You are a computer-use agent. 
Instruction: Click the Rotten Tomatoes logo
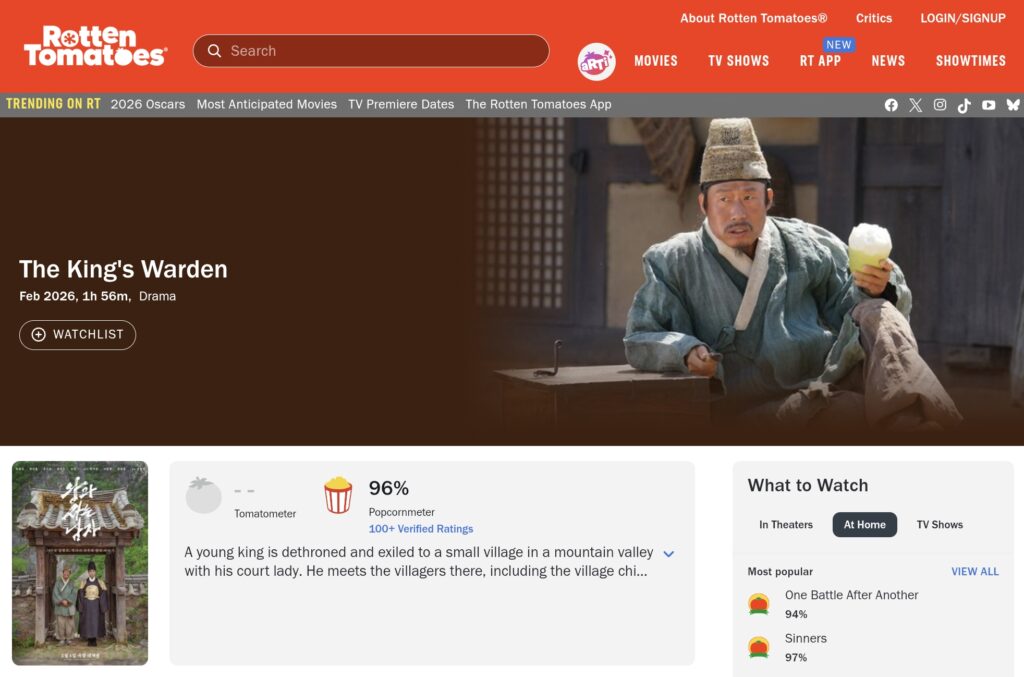[x=94, y=46]
